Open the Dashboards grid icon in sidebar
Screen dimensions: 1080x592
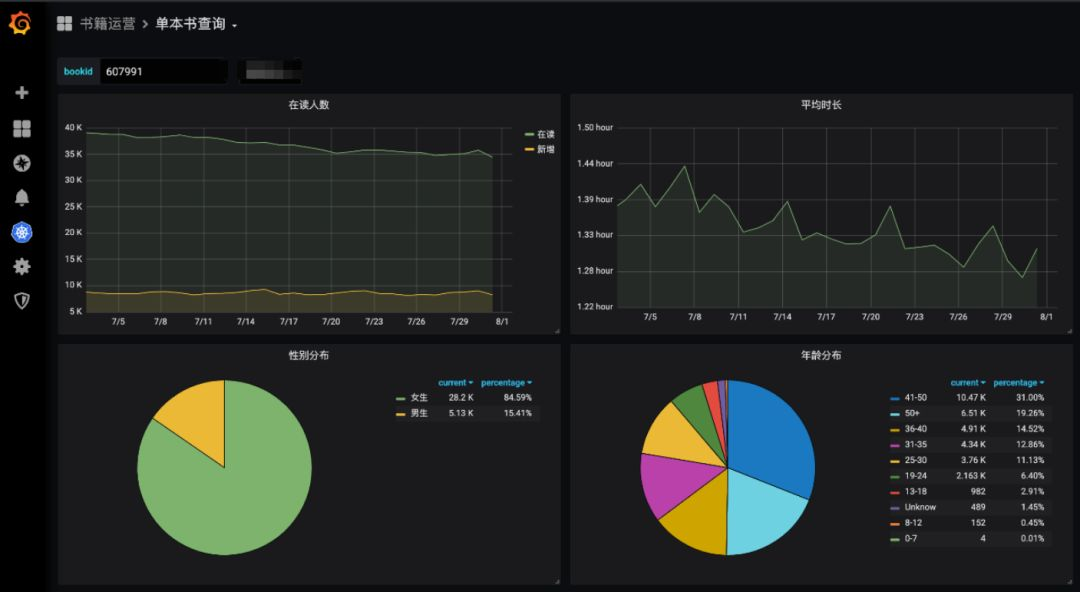pyautogui.click(x=22, y=128)
